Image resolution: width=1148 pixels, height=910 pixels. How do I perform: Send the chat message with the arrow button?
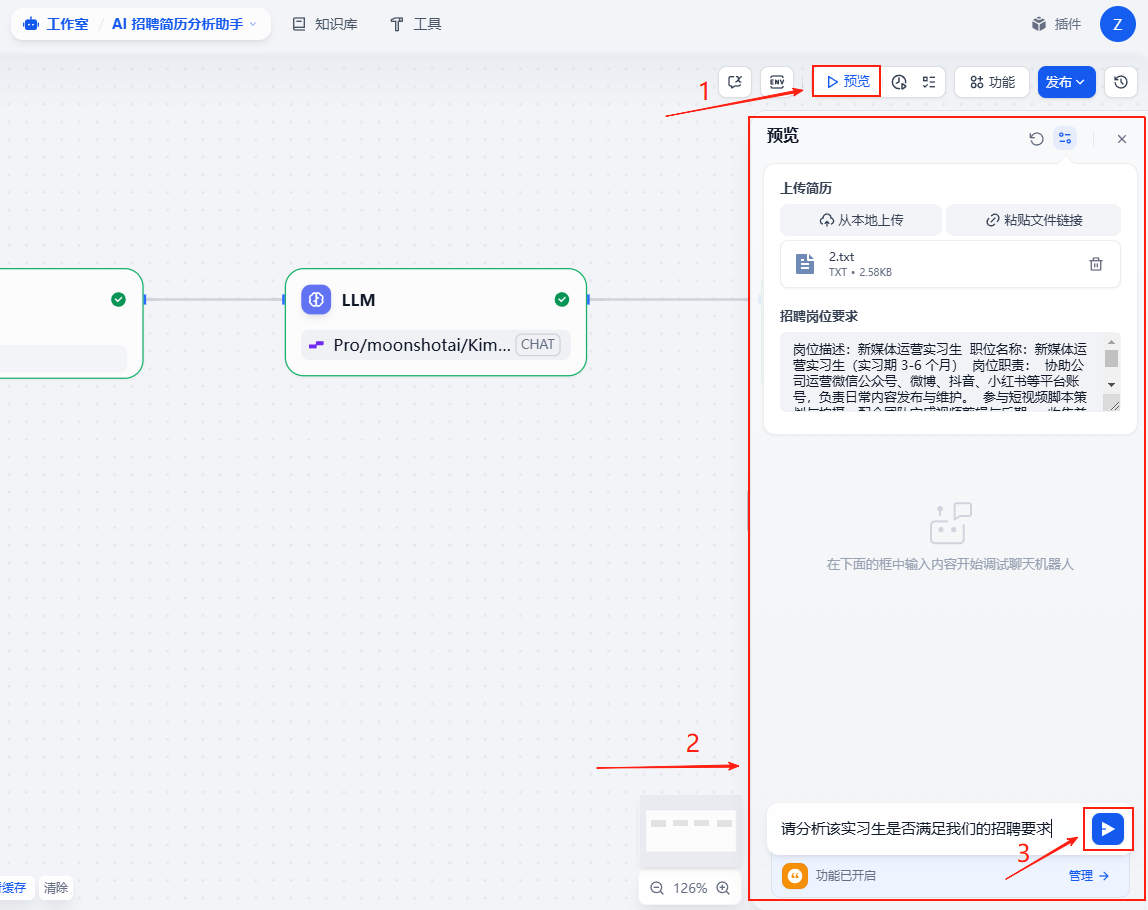click(x=1107, y=828)
